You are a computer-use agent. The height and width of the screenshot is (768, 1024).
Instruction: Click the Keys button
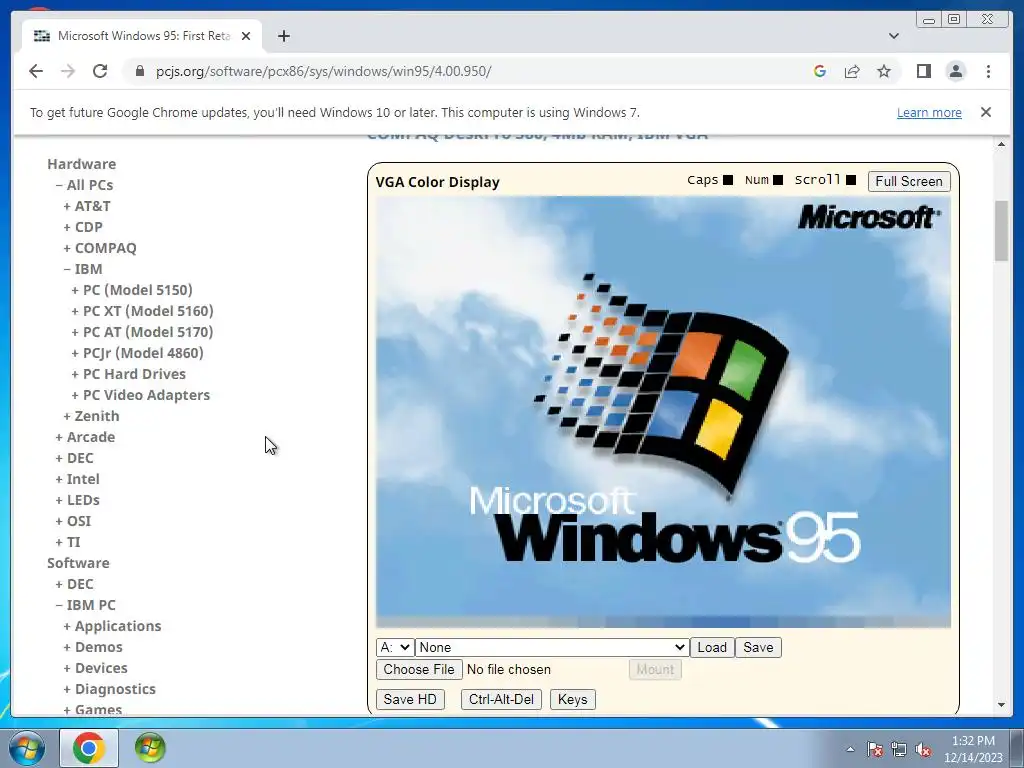573,699
